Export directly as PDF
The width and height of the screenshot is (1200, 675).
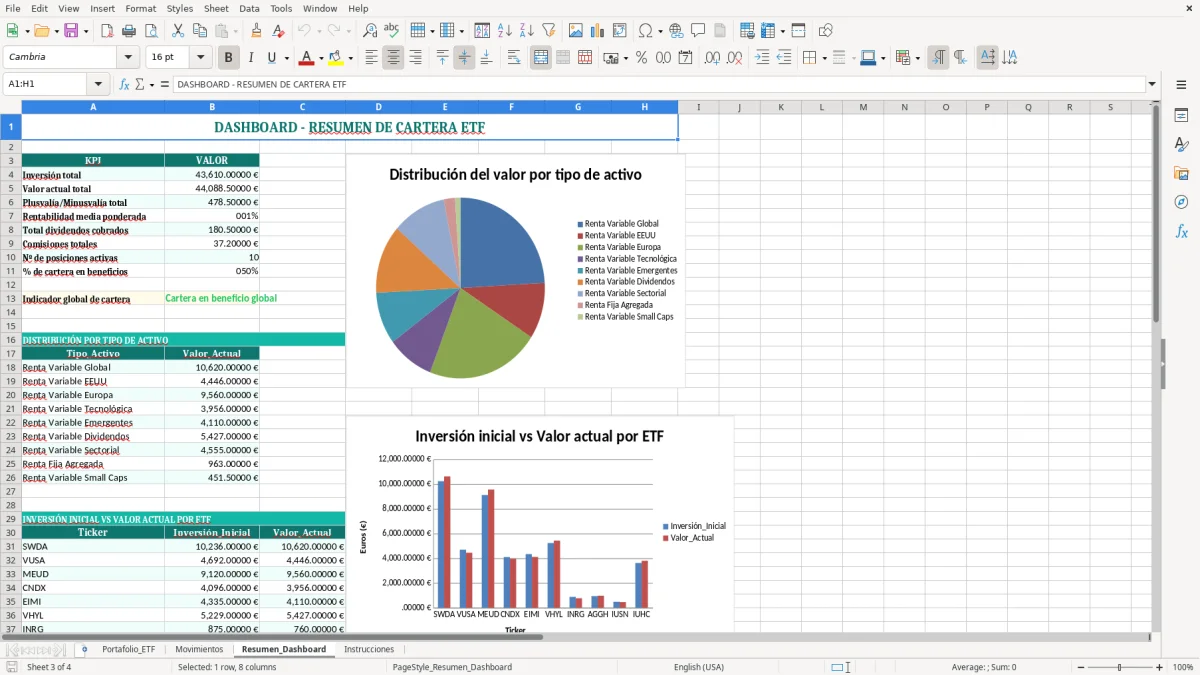(107, 31)
